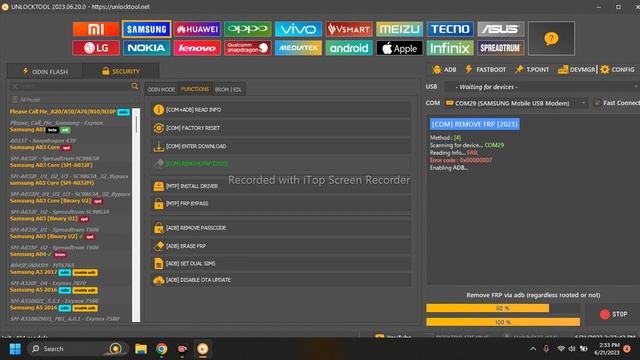Click the model search magnifier icon
Screen dimensions: 640x360
pyautogui.click(x=135, y=86)
